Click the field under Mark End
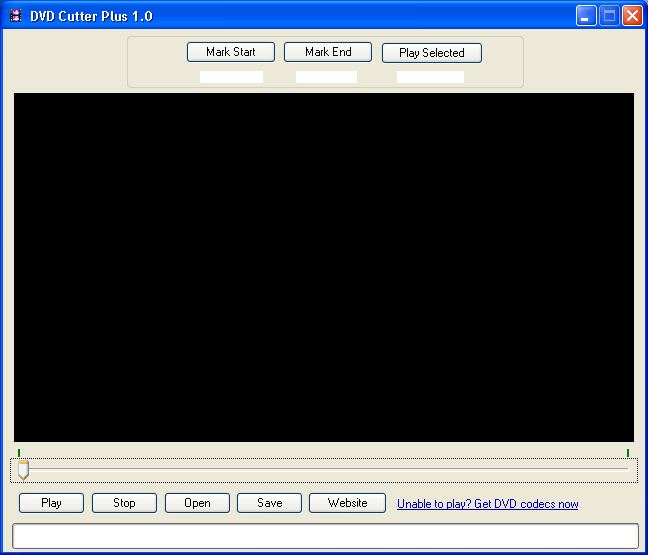This screenshot has width=648, height=555. [x=326, y=77]
